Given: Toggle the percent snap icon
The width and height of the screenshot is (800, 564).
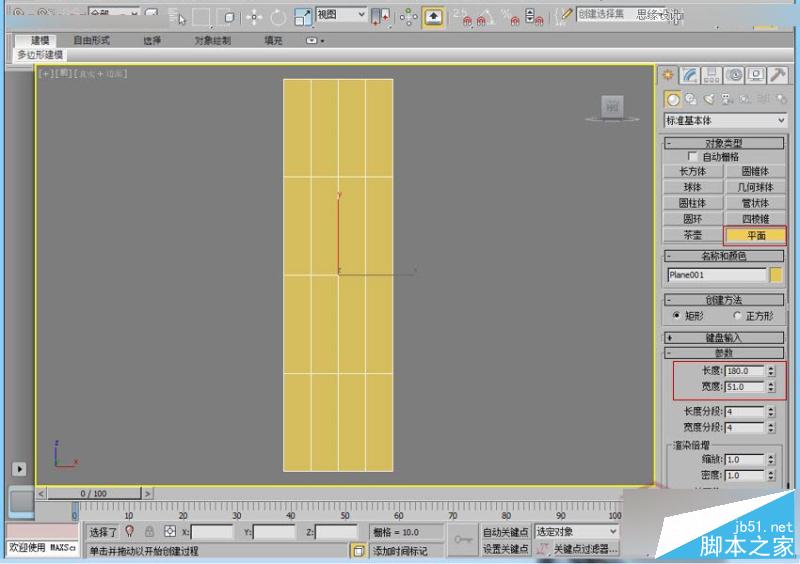Looking at the screenshot, I should [511, 18].
